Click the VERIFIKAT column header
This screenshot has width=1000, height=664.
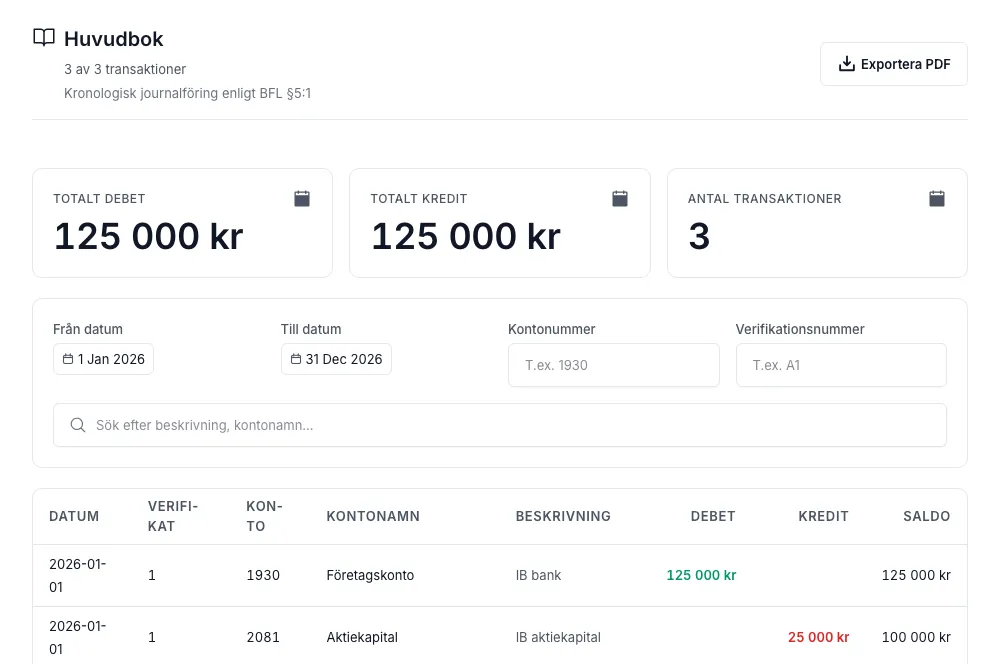click(173, 516)
